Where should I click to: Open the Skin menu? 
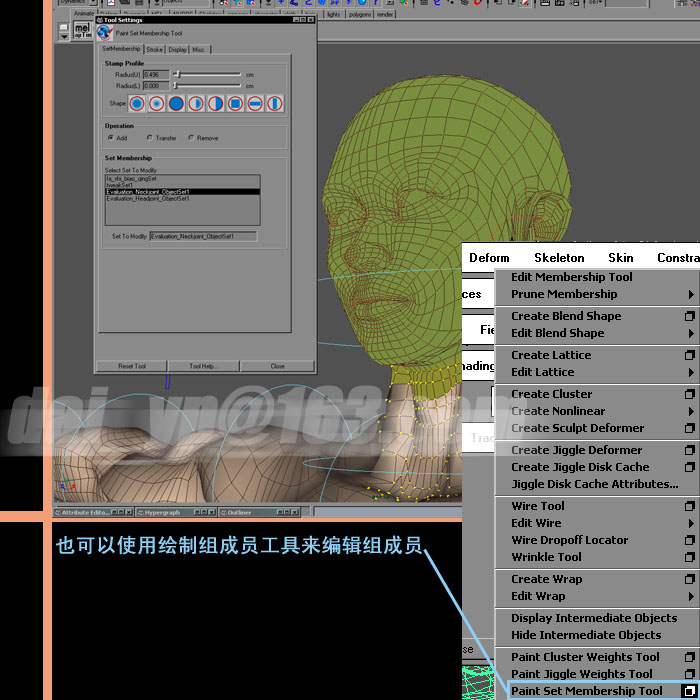coord(621,258)
